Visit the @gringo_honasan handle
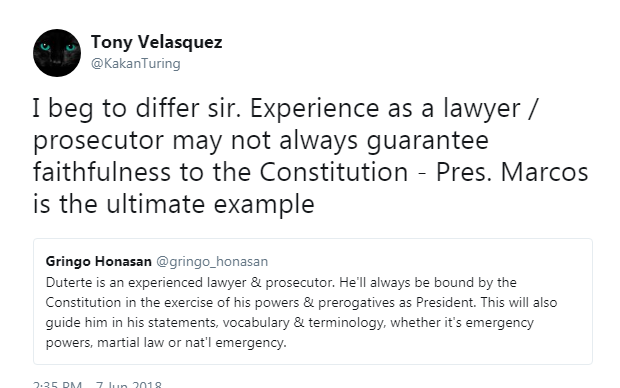620x388 pixels. [x=212, y=262]
